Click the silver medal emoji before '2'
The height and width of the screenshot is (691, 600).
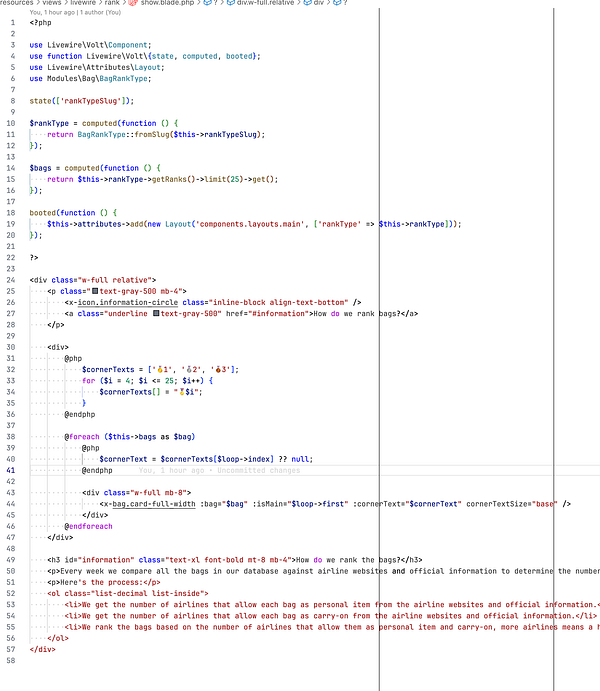coord(189,370)
